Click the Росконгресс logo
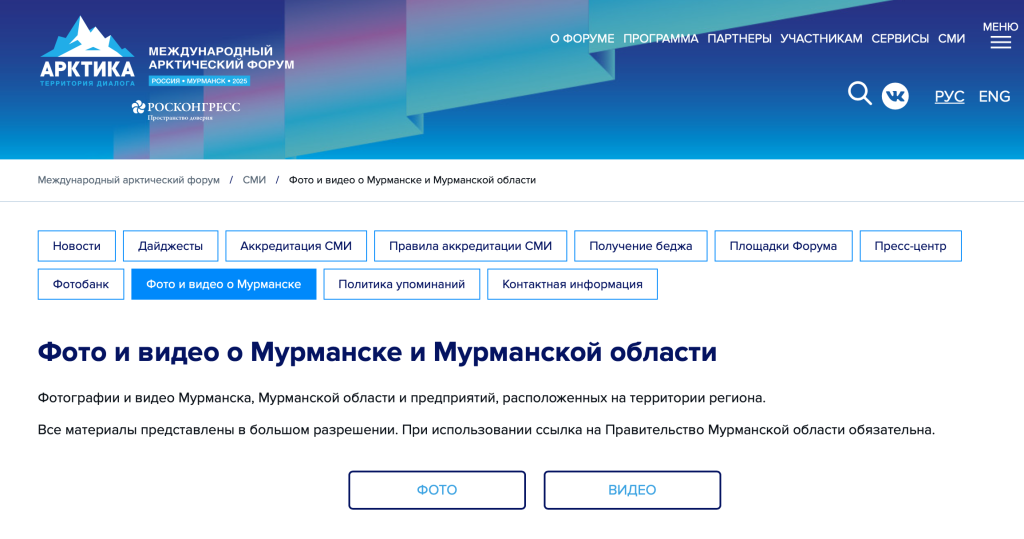This screenshot has height=539, width=1024. tap(186, 110)
